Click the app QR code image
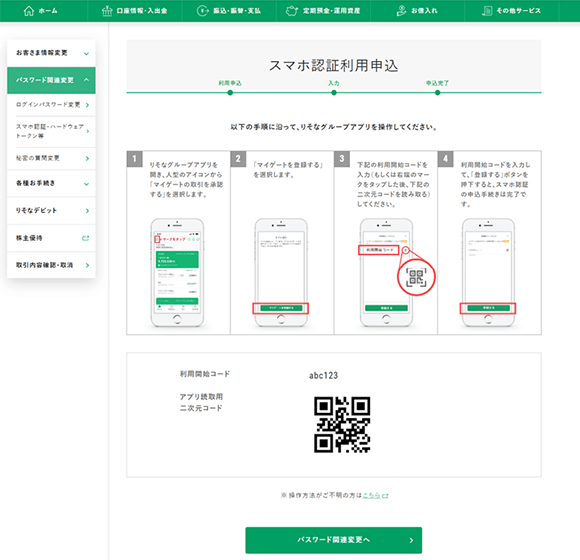 click(342, 425)
